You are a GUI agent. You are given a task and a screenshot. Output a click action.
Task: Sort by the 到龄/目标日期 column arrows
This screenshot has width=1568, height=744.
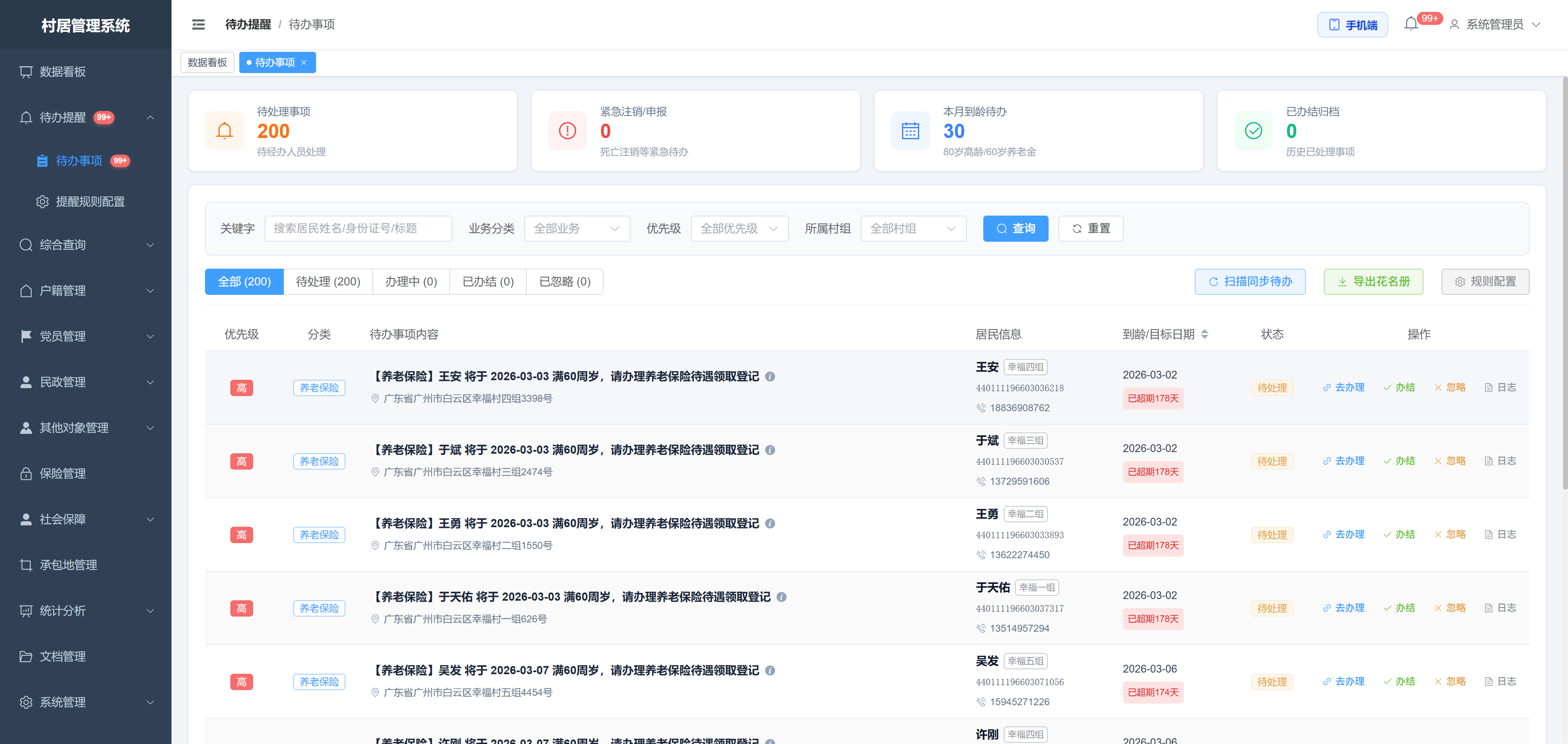click(1205, 334)
